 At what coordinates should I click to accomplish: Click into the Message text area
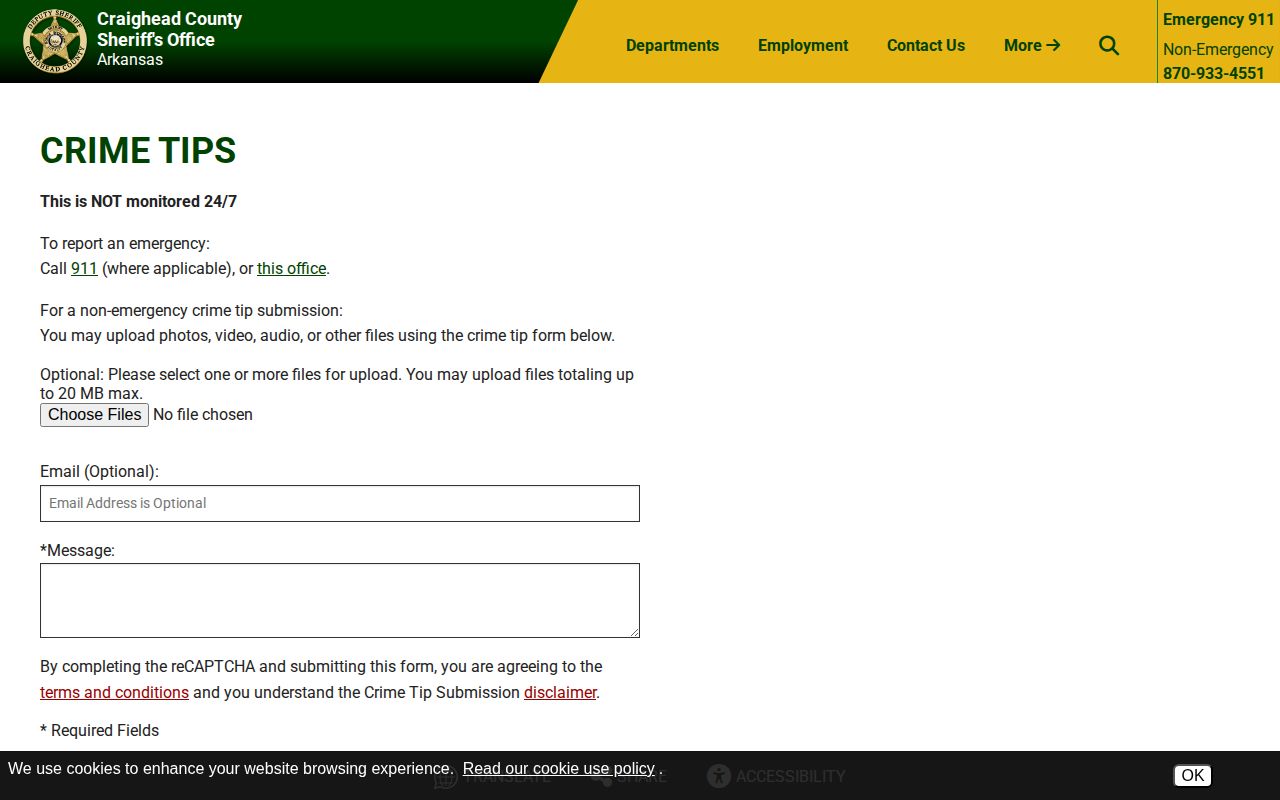click(340, 600)
